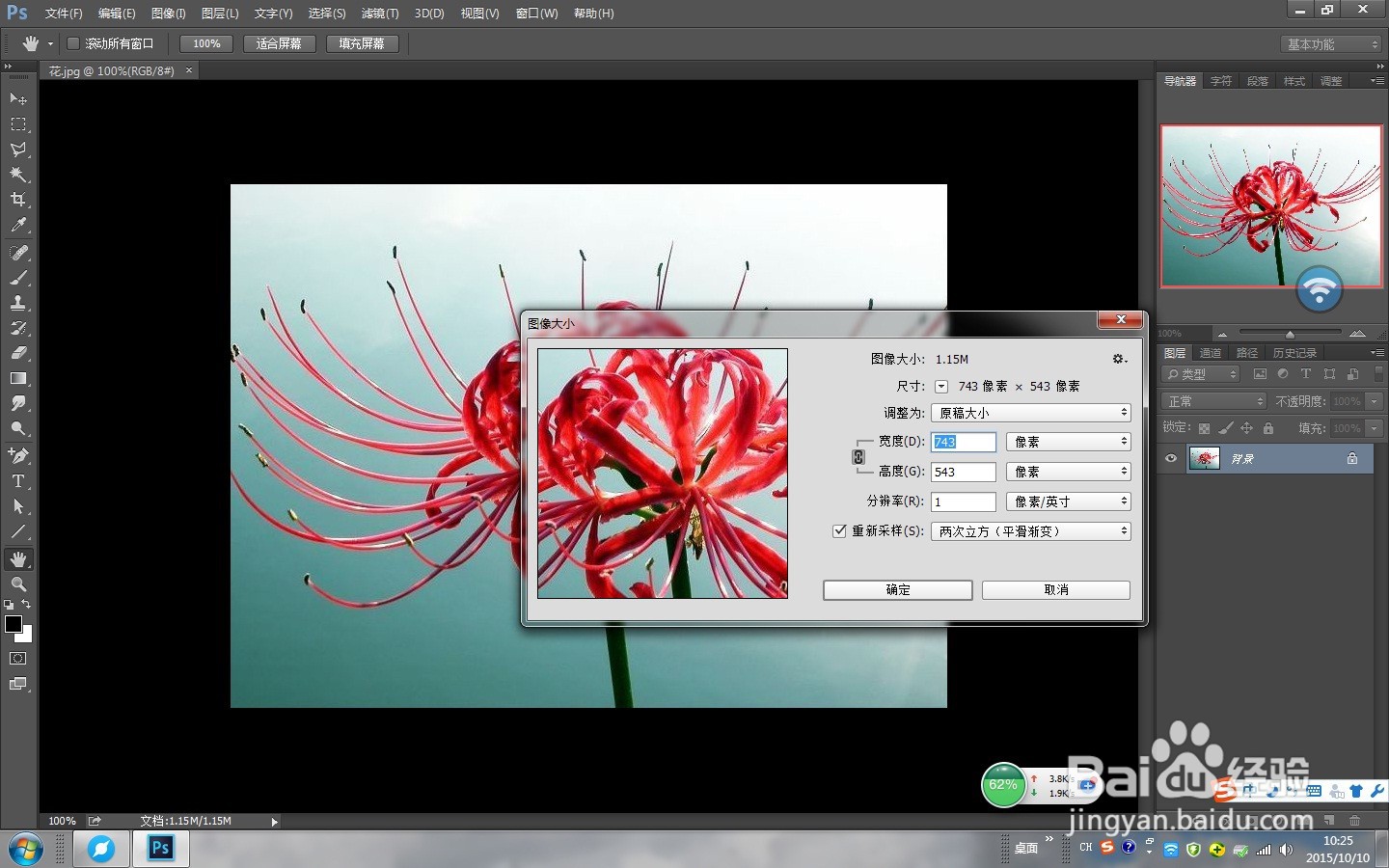Swap foreground and background colors
The height and width of the screenshot is (868, 1389).
pyautogui.click(x=26, y=605)
